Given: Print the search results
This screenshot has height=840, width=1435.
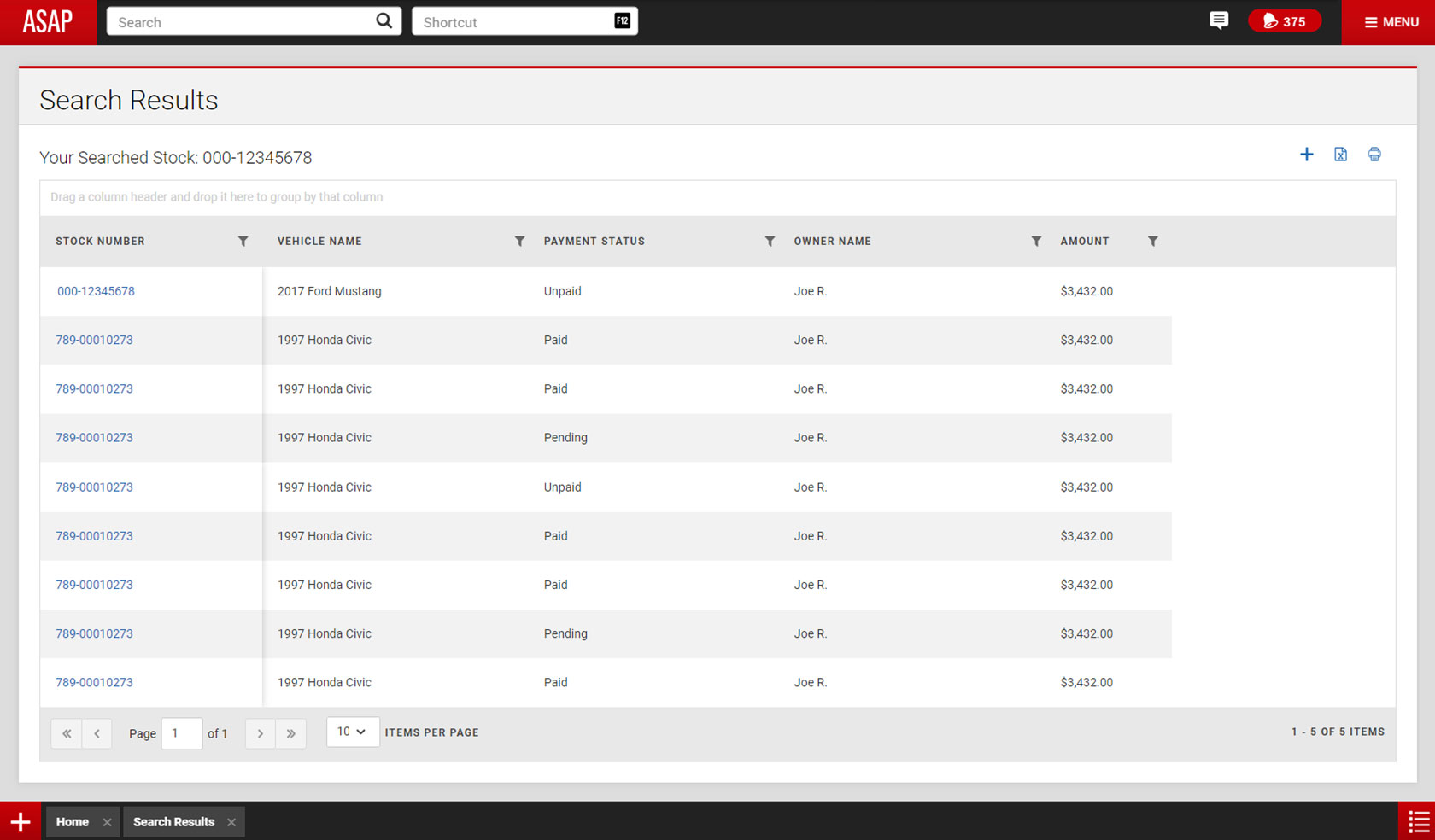Looking at the screenshot, I should coord(1373,155).
